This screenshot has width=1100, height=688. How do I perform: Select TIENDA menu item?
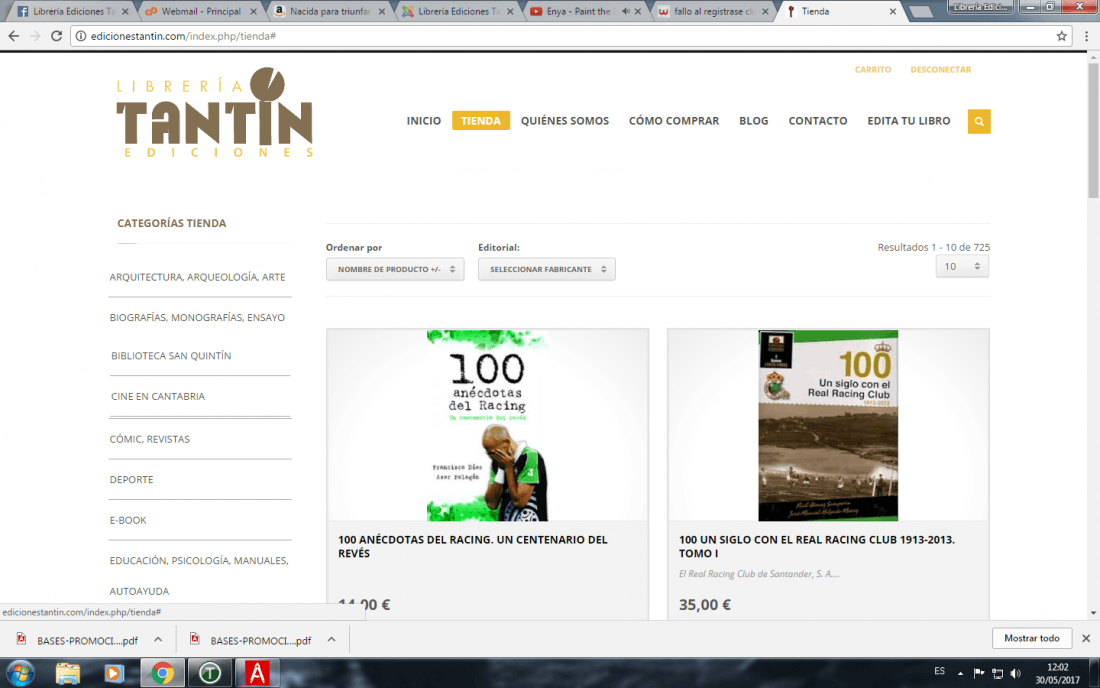pyautogui.click(x=481, y=121)
